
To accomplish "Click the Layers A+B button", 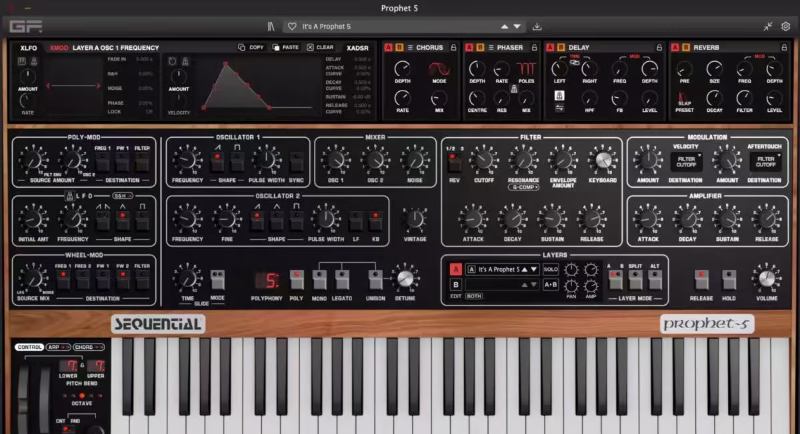I will [x=551, y=285].
